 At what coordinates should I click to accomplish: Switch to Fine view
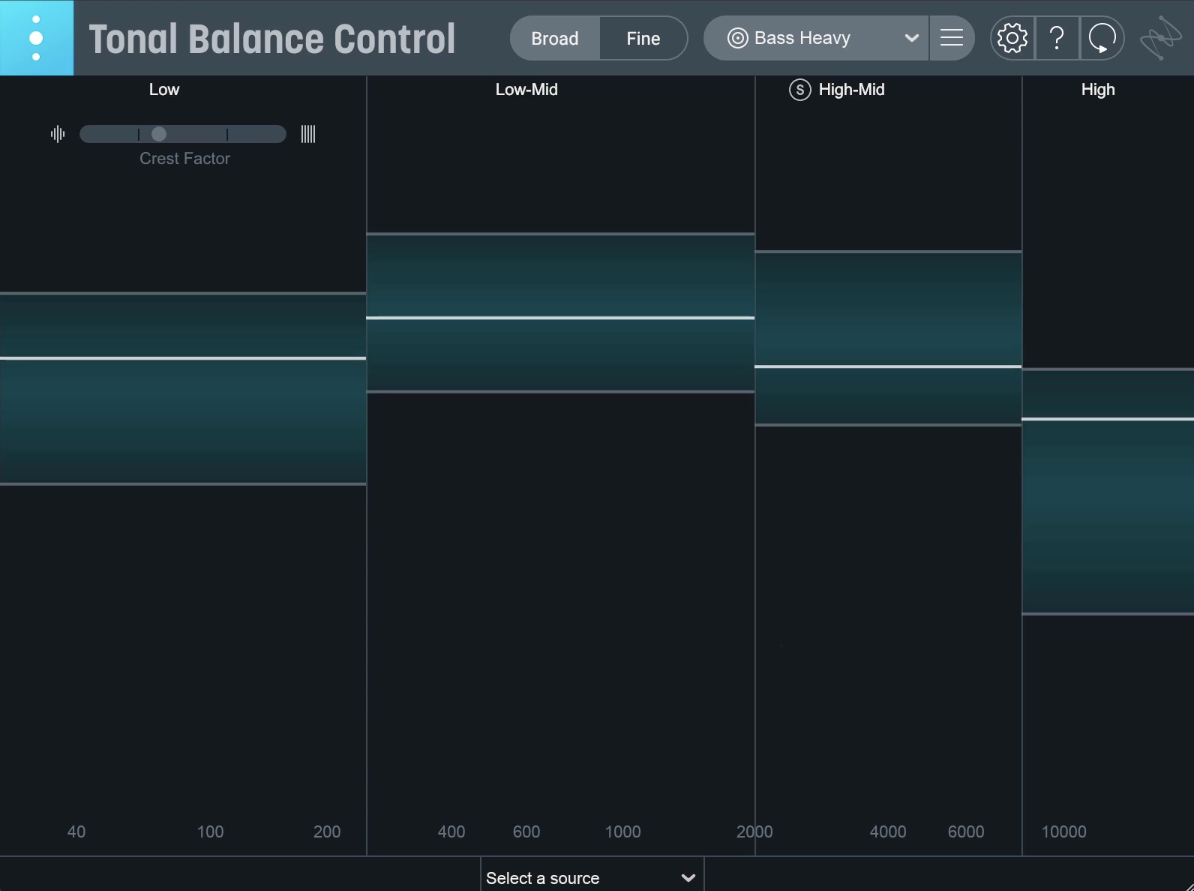[x=643, y=38]
